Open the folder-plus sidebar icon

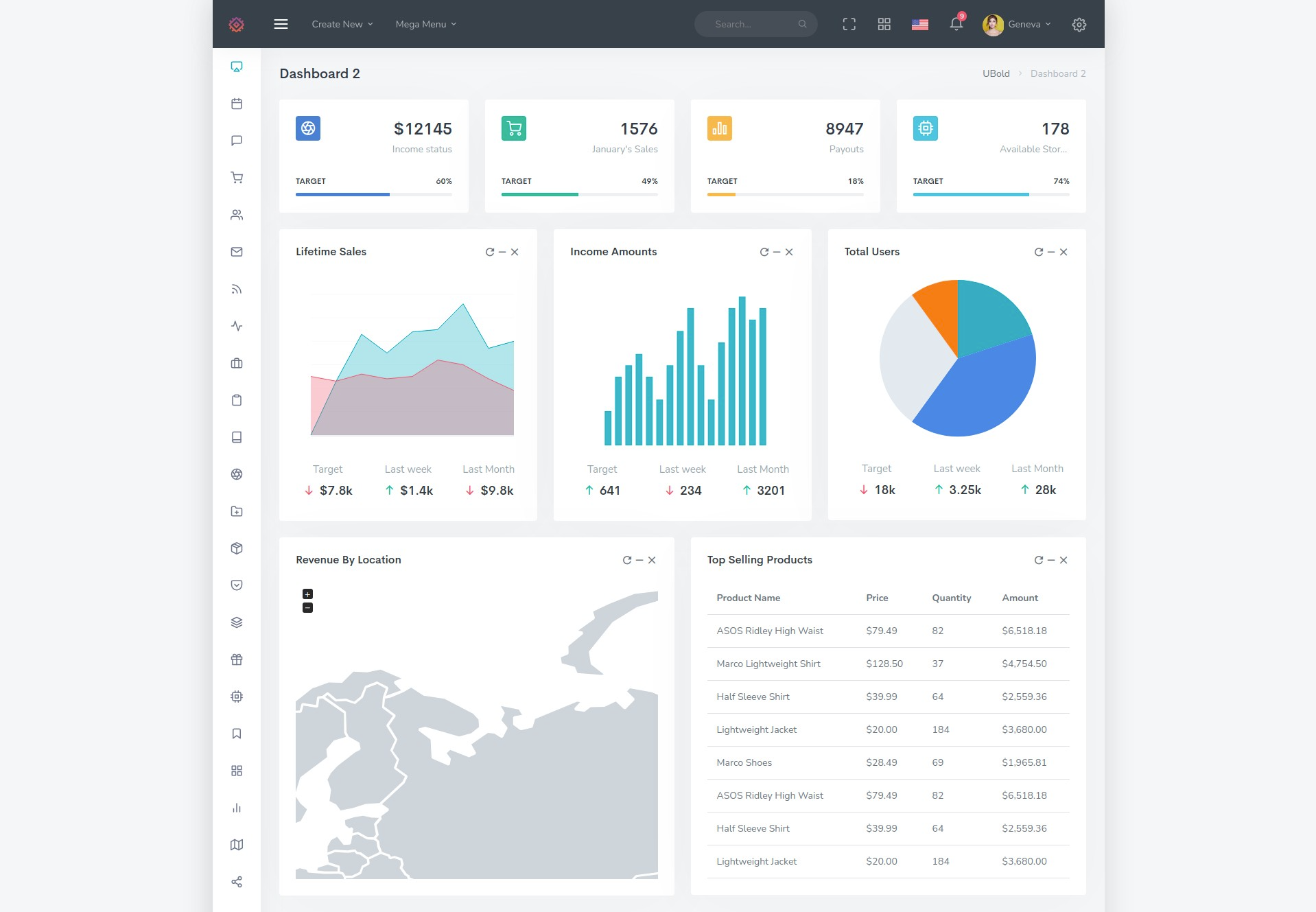[x=237, y=511]
